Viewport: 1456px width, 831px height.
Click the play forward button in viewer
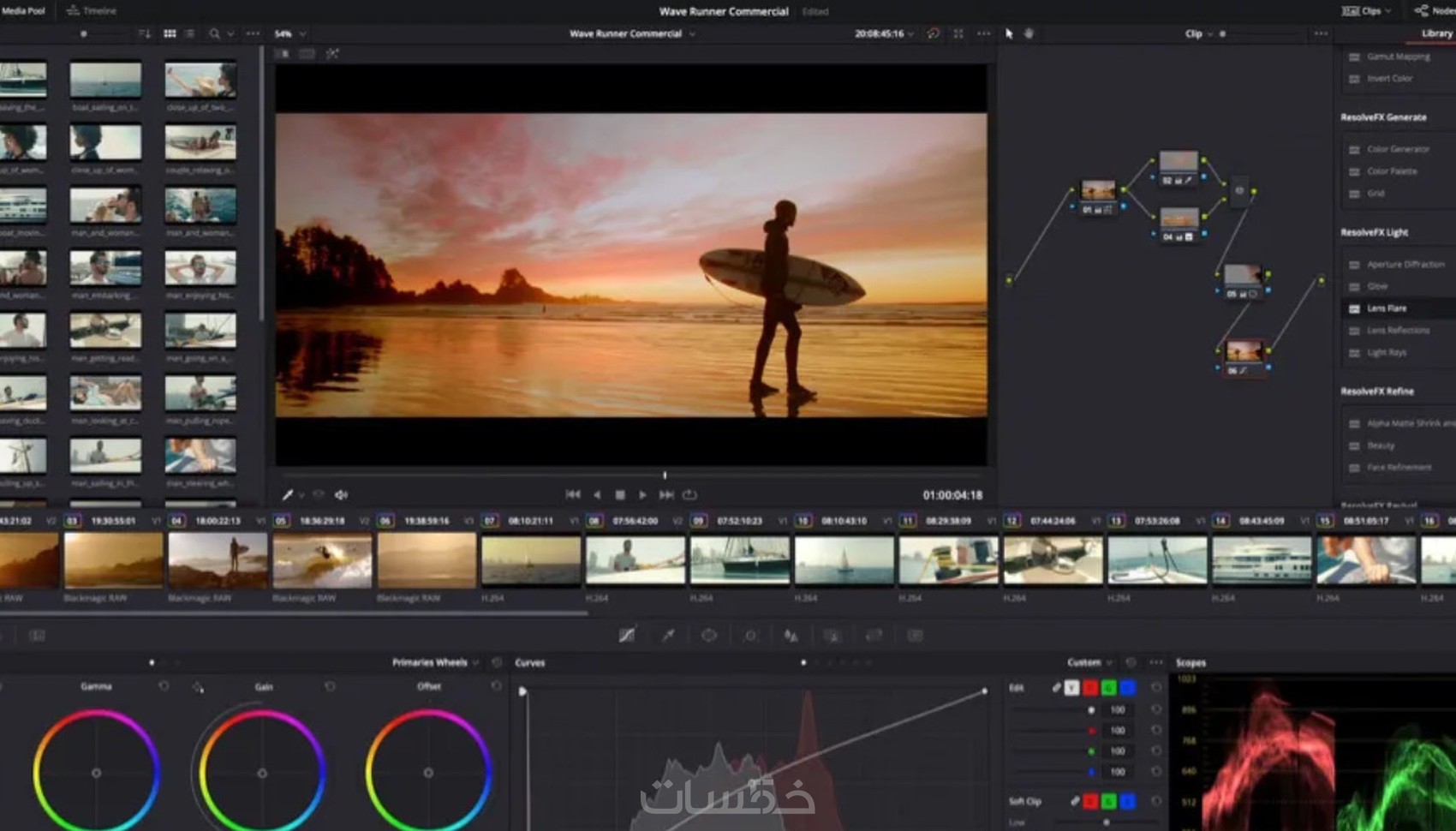[x=642, y=495]
